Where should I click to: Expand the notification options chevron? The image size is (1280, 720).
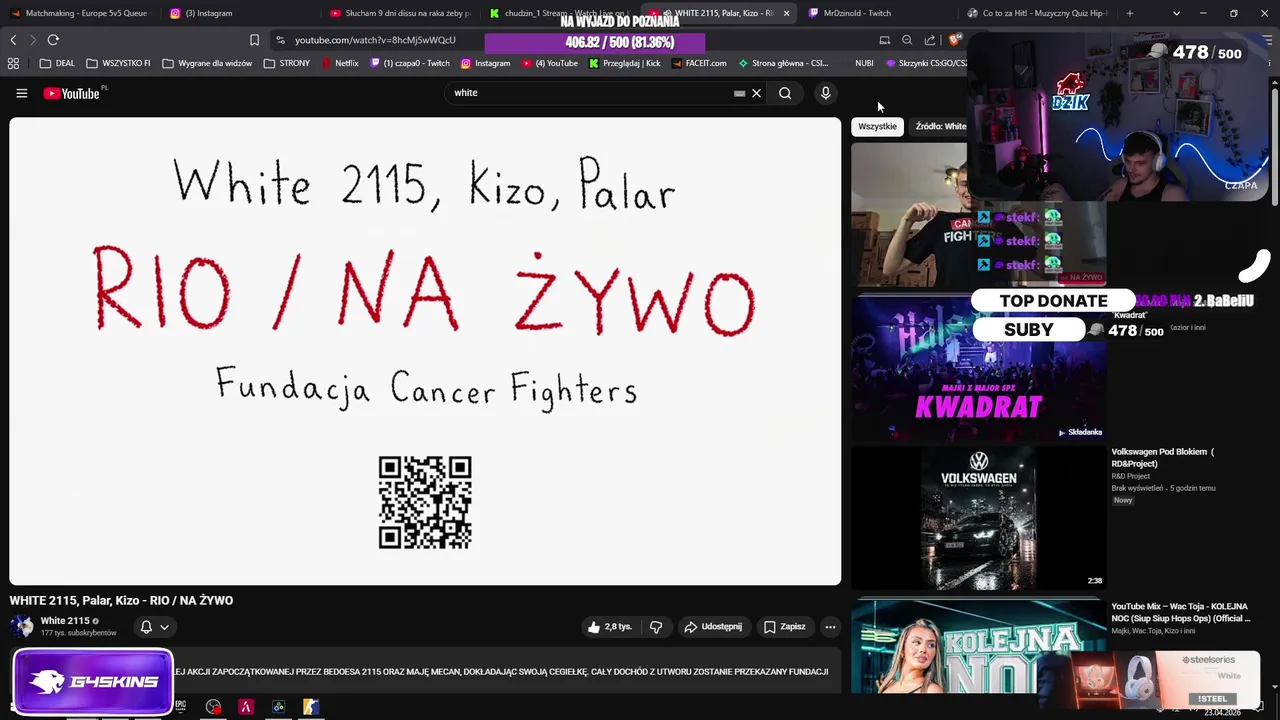point(164,627)
